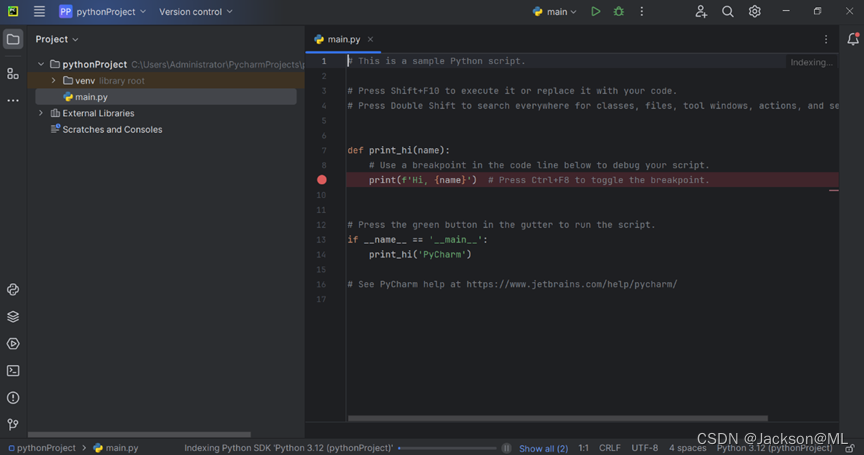Image resolution: width=864 pixels, height=455 pixels.
Task: Open the main run configuration dropdown
Action: pos(555,12)
